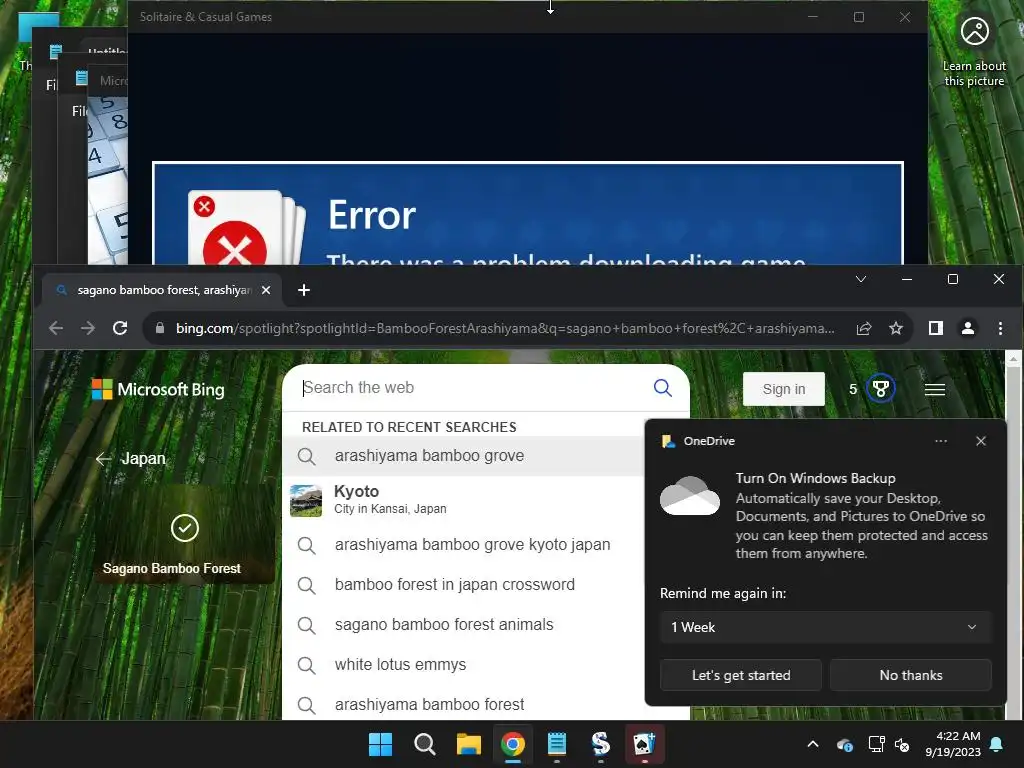This screenshot has height=768, width=1024.
Task: Open the Chrome profile icon
Action: [968, 328]
